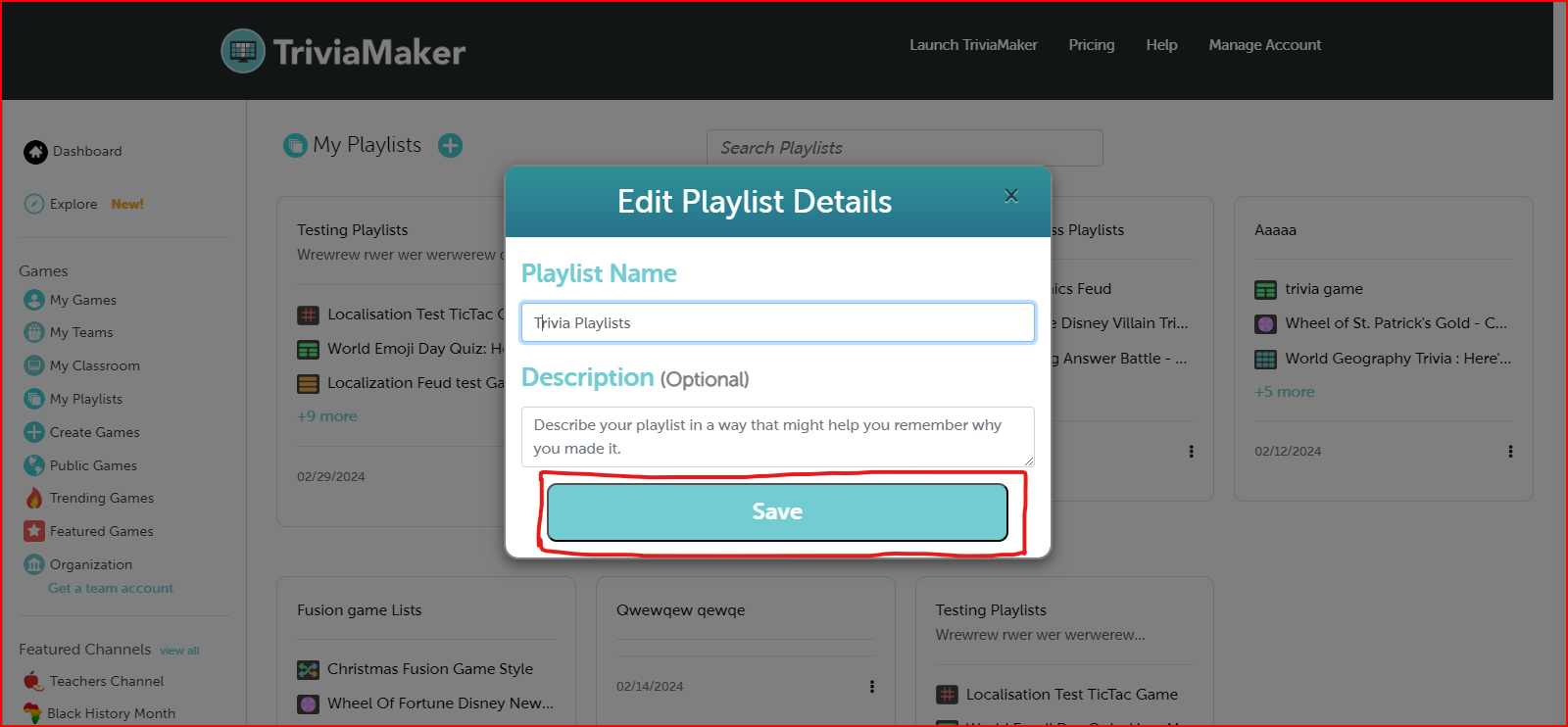The image size is (1568, 727).
Task: Select the My Teams sidebar icon
Action: (x=34, y=332)
